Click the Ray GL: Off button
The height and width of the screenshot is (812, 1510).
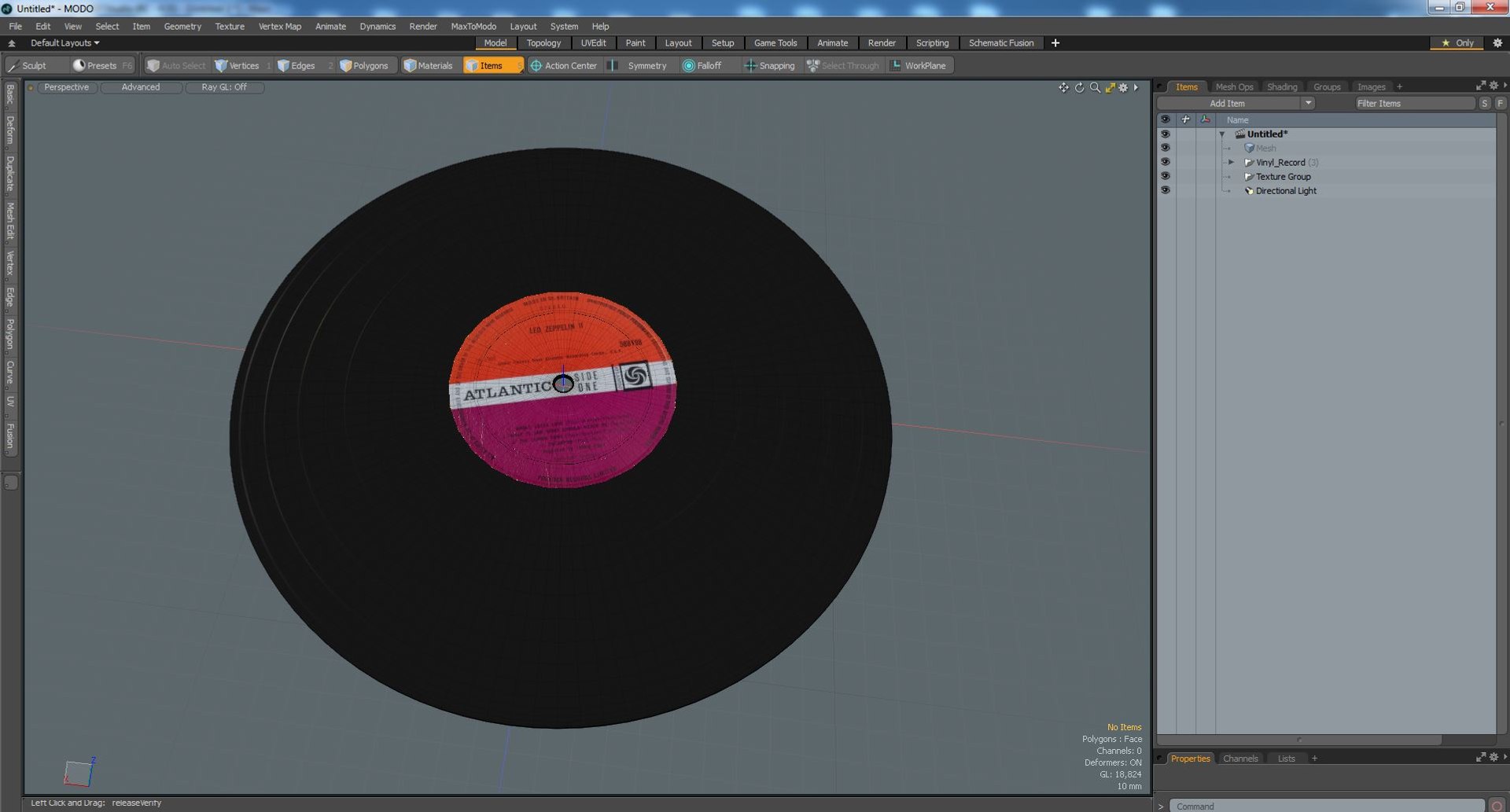pyautogui.click(x=224, y=87)
